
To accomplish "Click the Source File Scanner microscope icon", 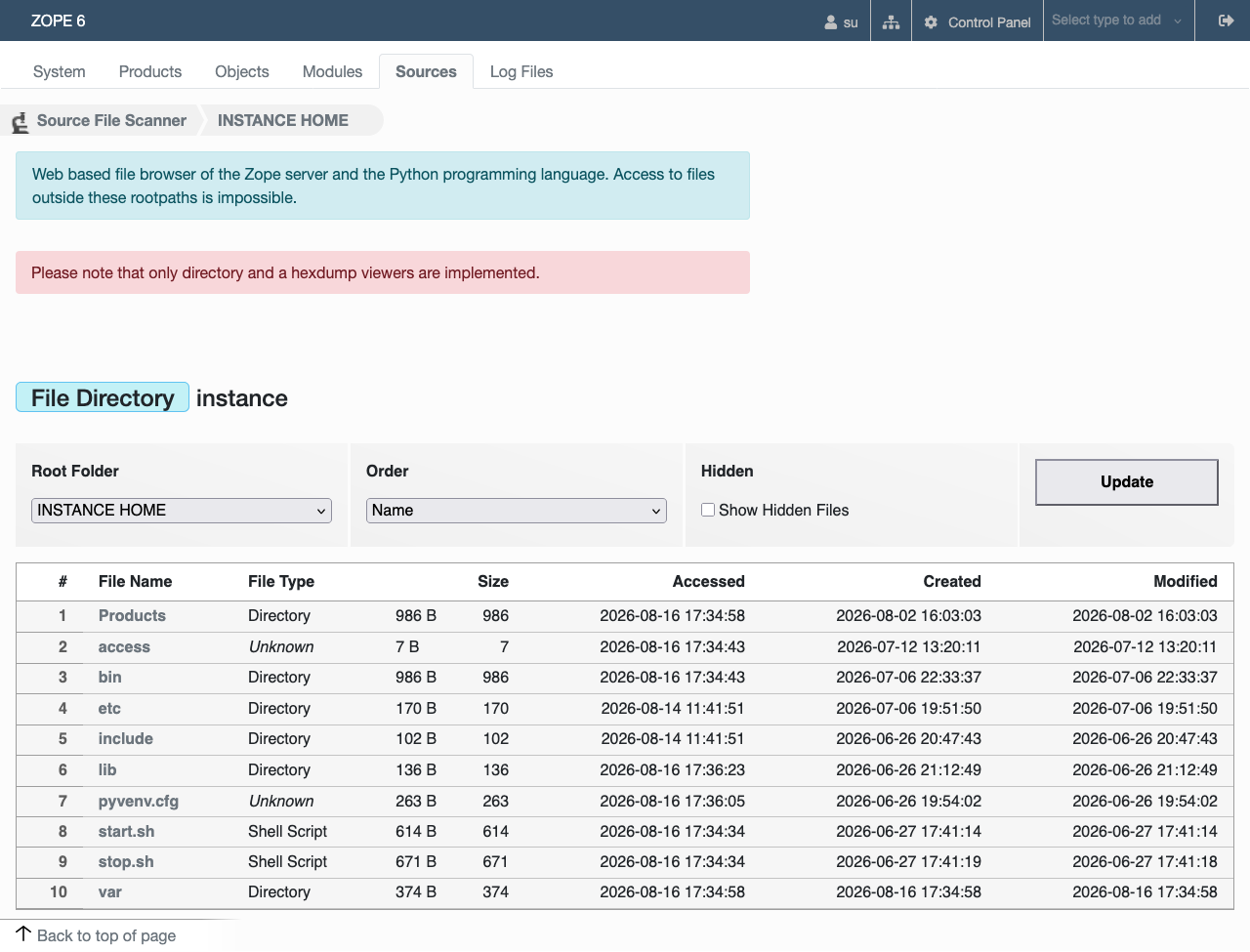I will click(20, 122).
